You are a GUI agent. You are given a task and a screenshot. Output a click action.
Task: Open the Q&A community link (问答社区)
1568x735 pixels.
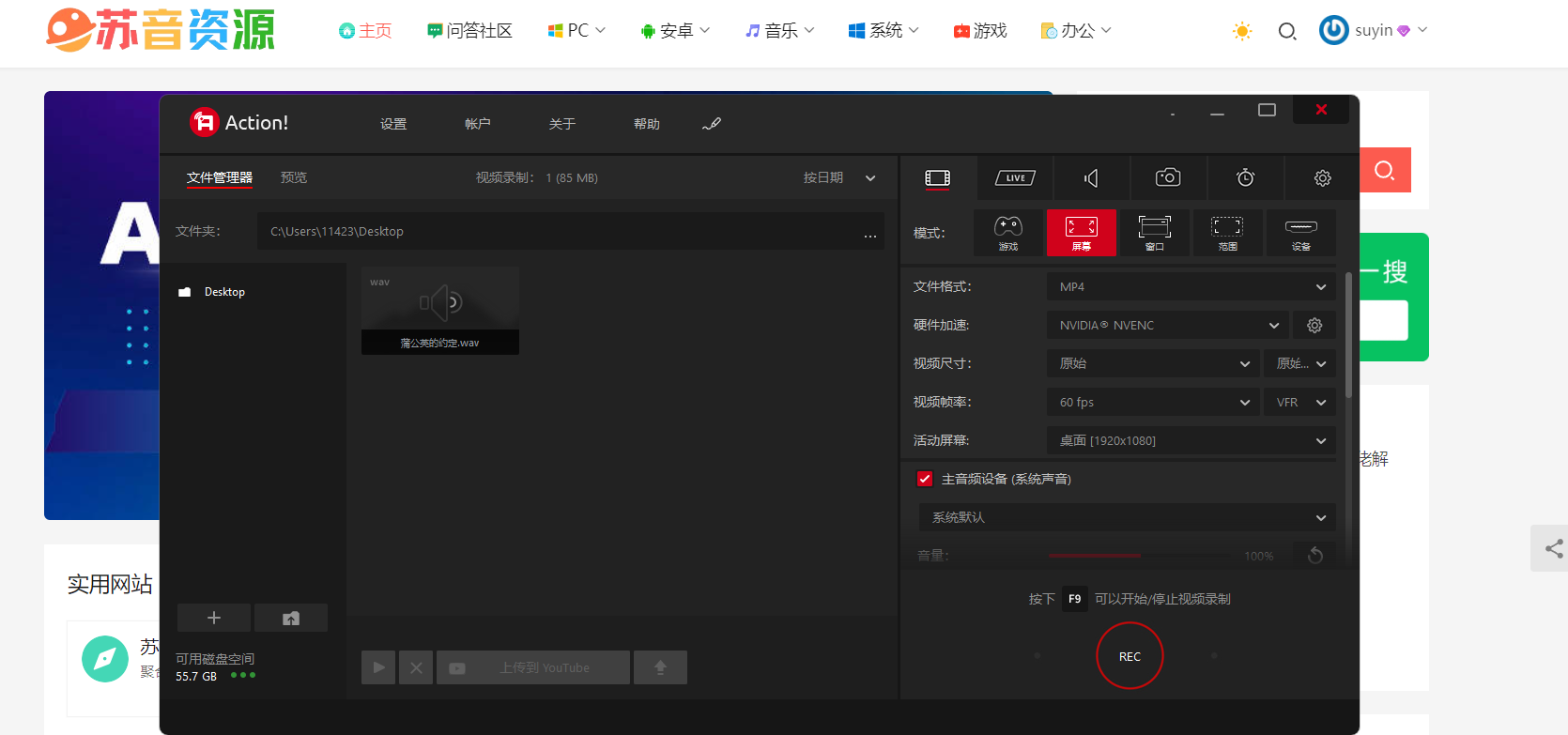[x=469, y=31]
